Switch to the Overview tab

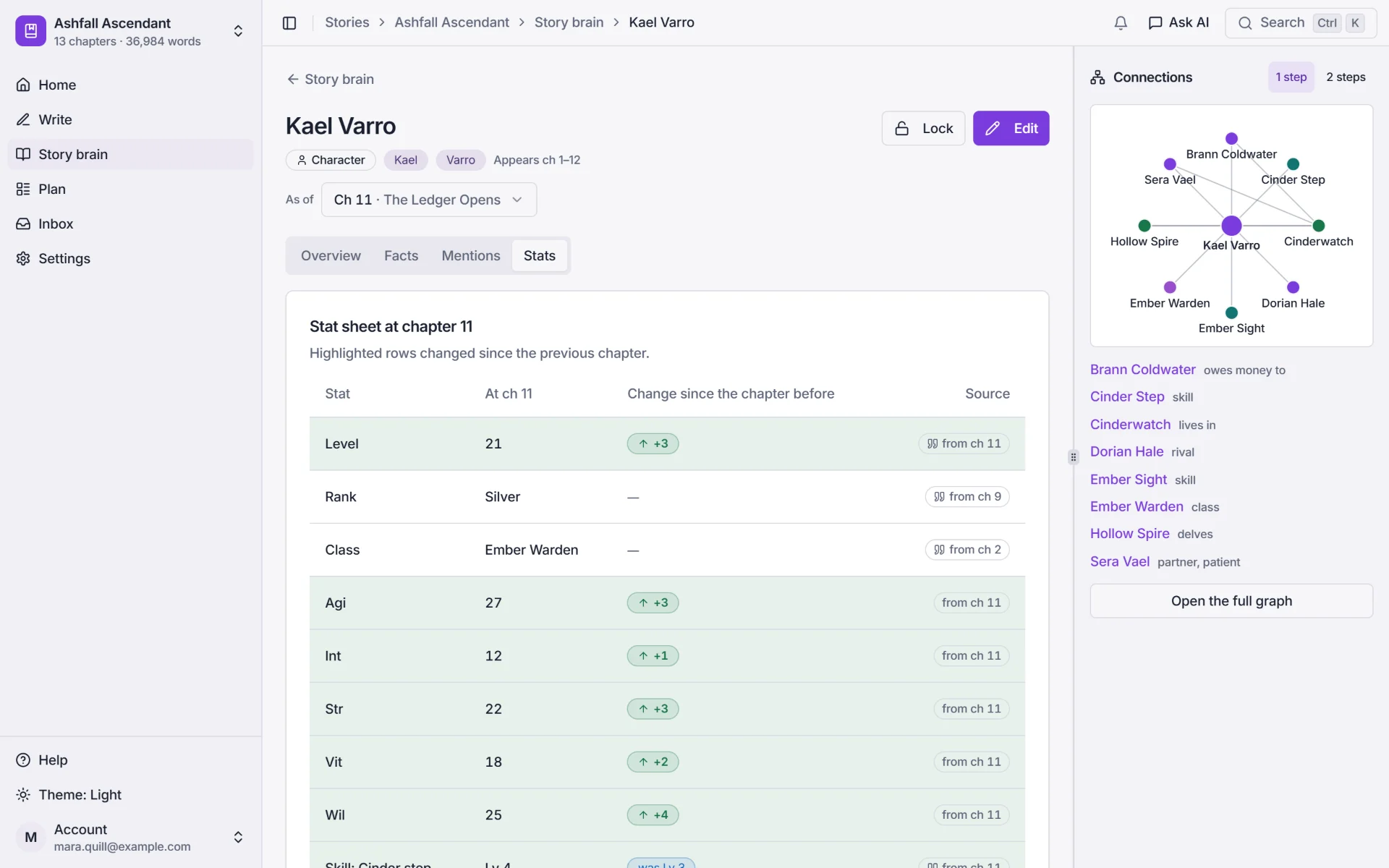tap(331, 255)
